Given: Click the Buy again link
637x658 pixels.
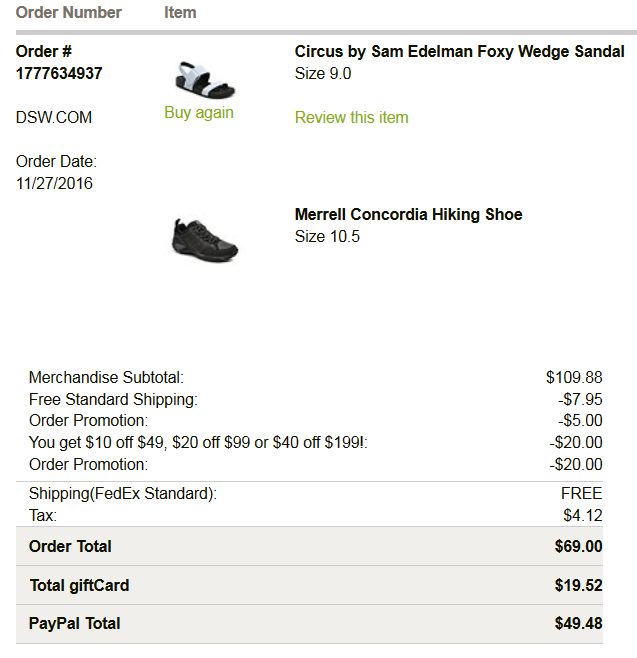Looking at the screenshot, I should click(x=199, y=113).
